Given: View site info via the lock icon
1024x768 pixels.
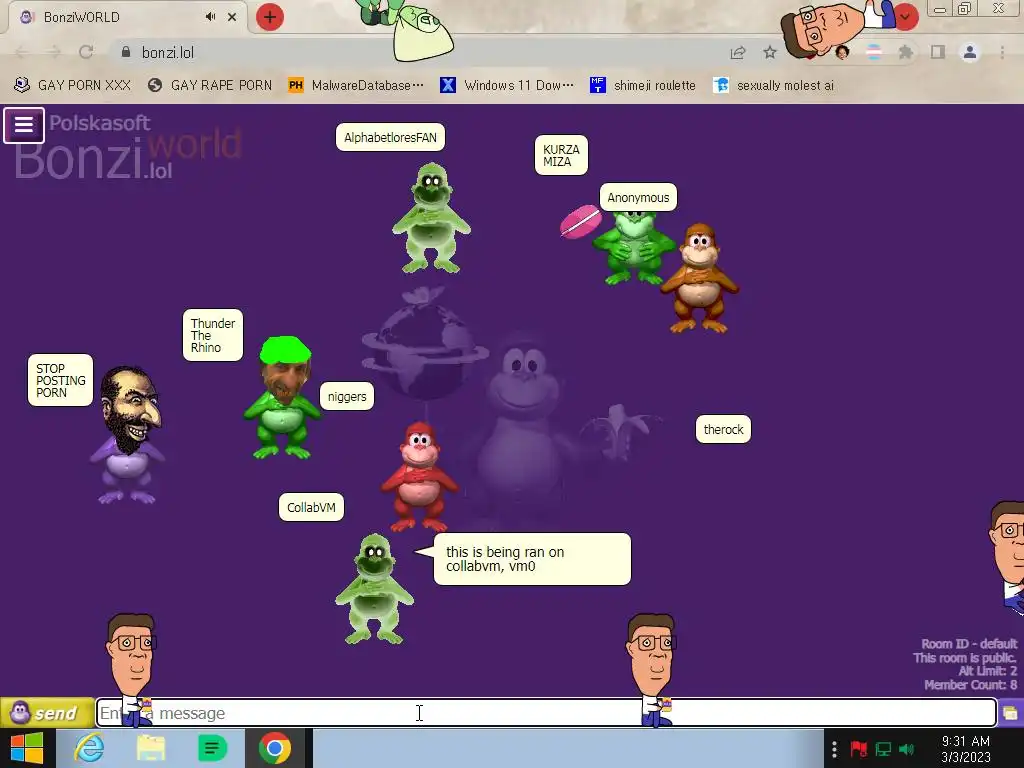Looking at the screenshot, I should coord(126,52).
